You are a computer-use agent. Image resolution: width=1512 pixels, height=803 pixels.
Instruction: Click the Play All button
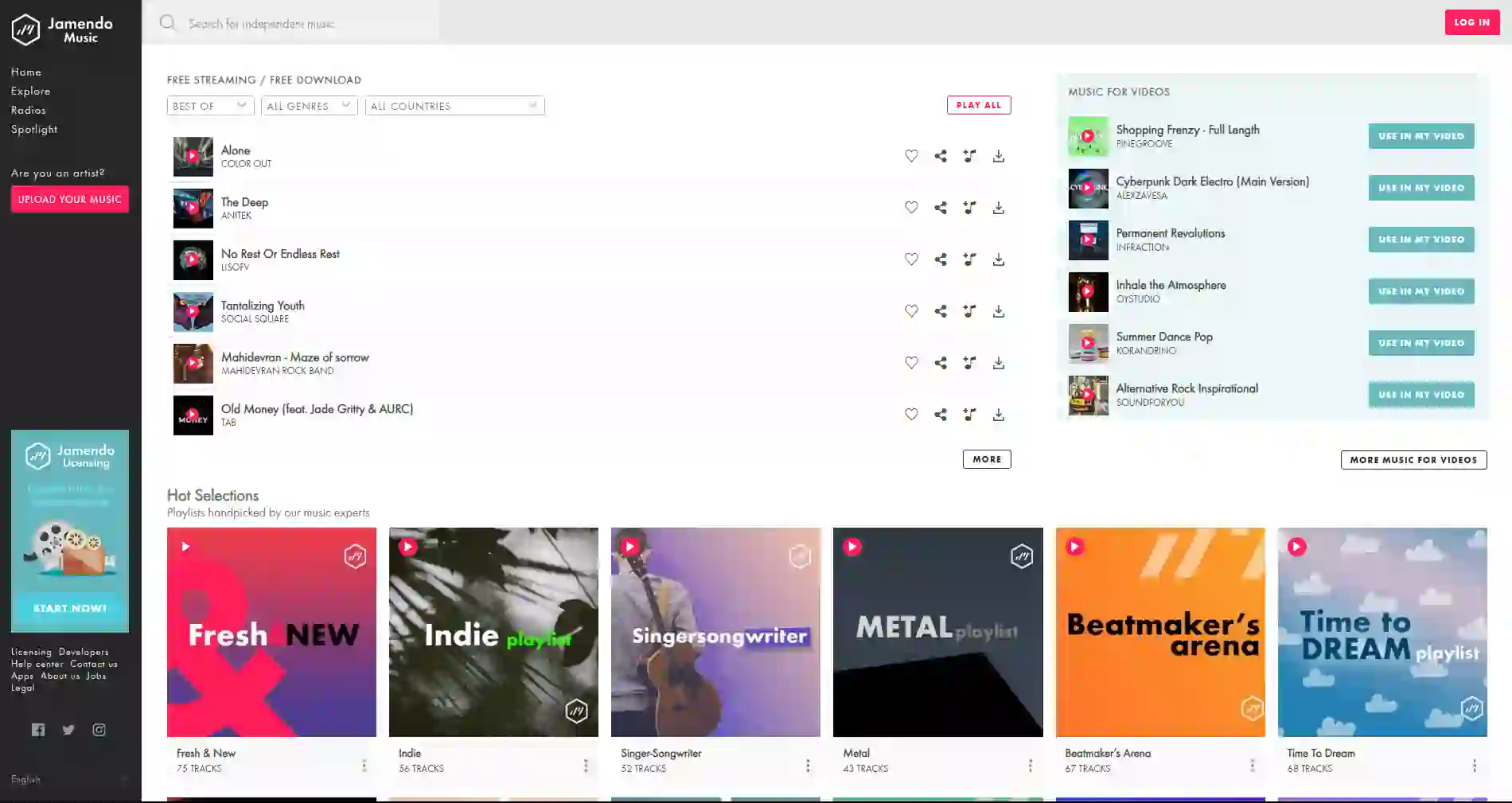979,105
